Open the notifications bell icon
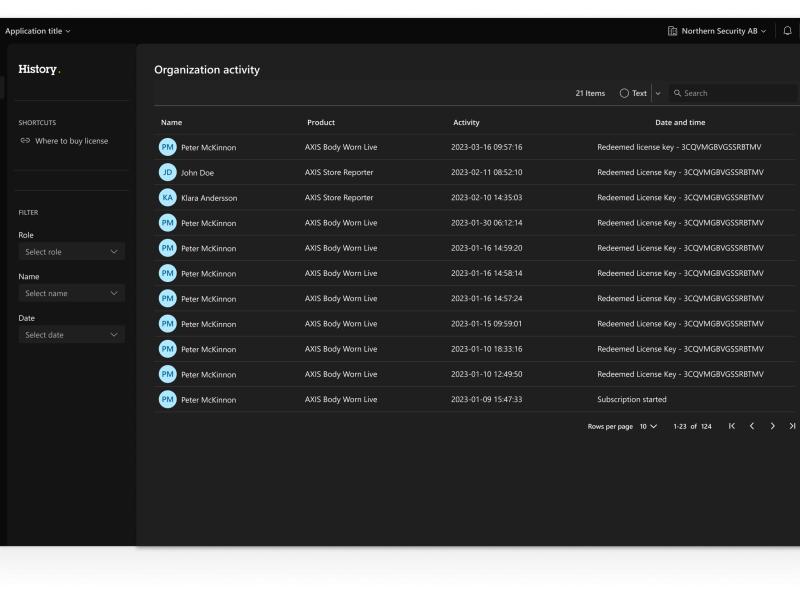The width and height of the screenshot is (800, 600). pyautogui.click(x=787, y=31)
